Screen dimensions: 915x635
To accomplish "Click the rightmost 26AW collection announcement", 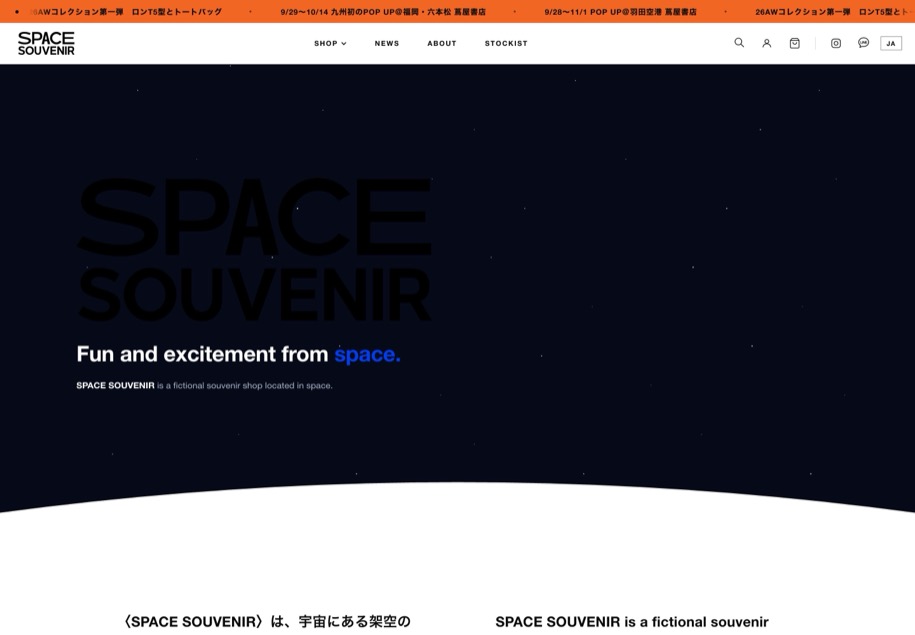I will click(x=834, y=12).
